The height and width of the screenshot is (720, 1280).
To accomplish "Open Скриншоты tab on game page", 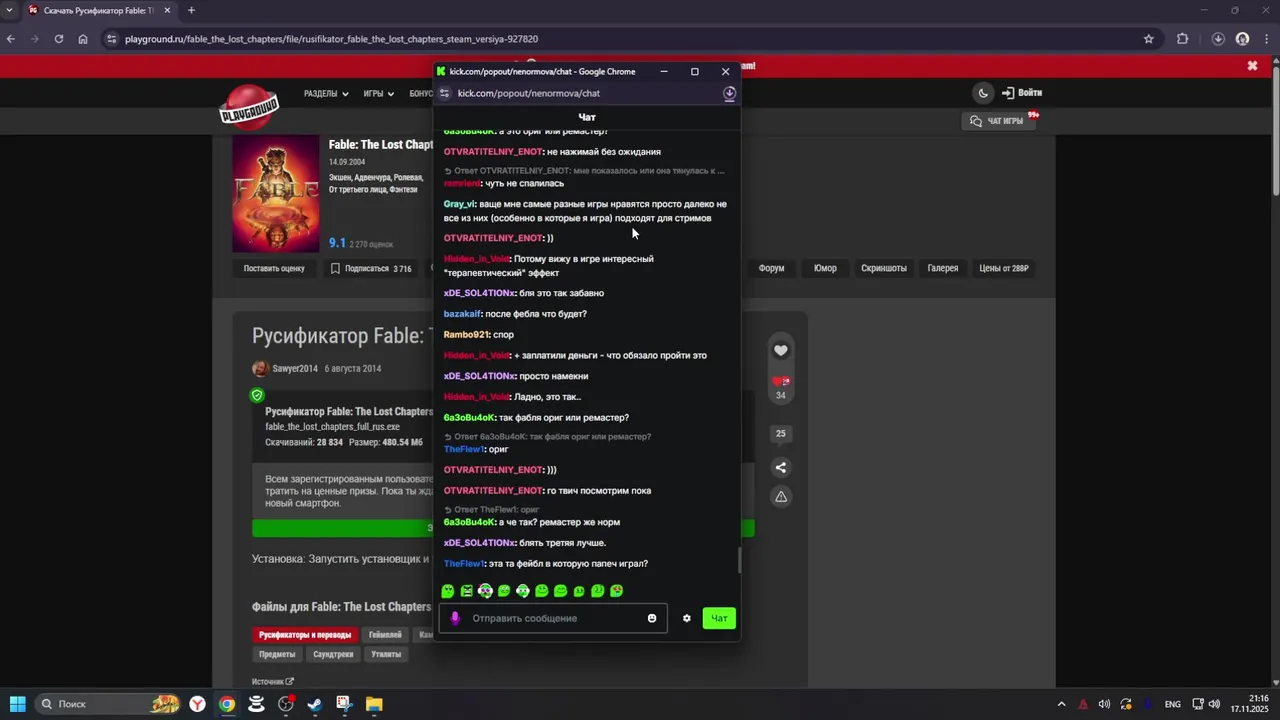I will (x=884, y=268).
